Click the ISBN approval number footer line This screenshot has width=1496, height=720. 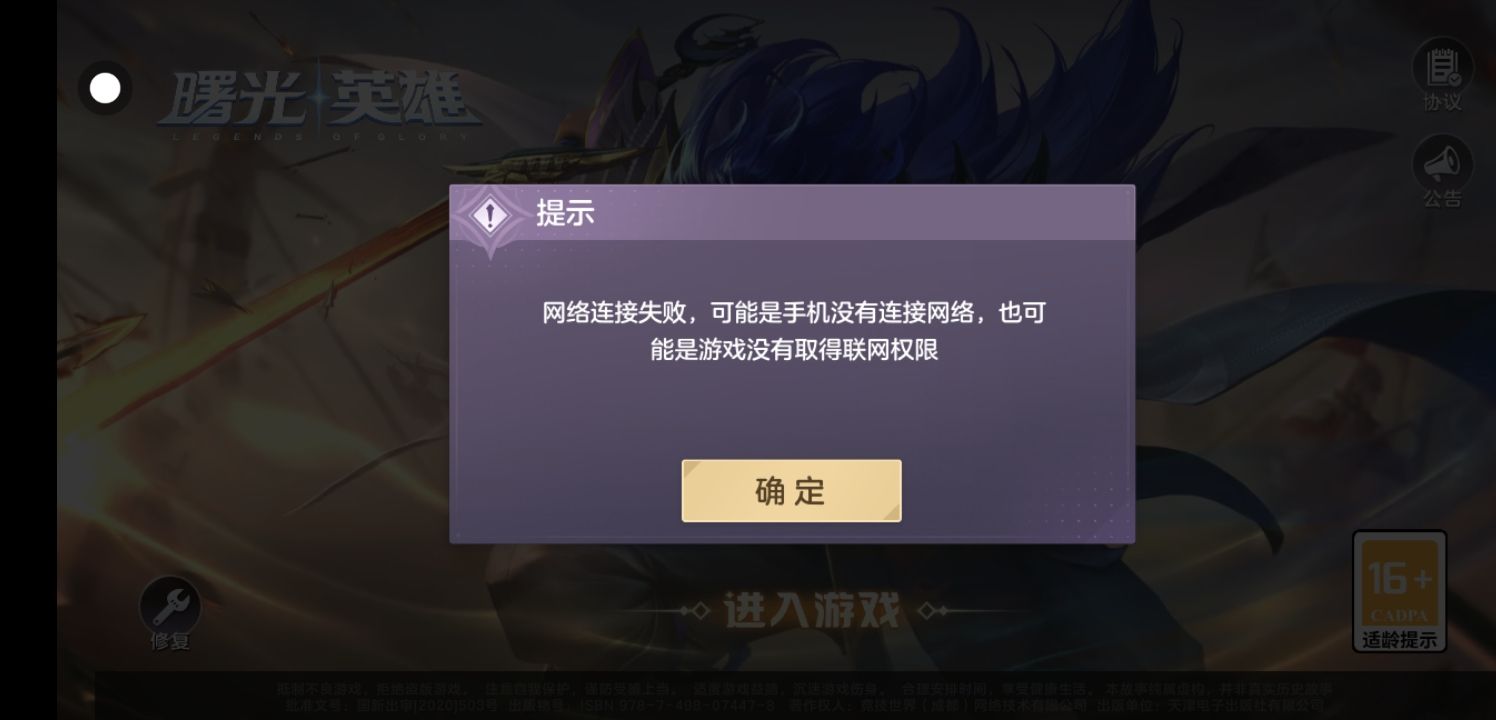coord(800,705)
